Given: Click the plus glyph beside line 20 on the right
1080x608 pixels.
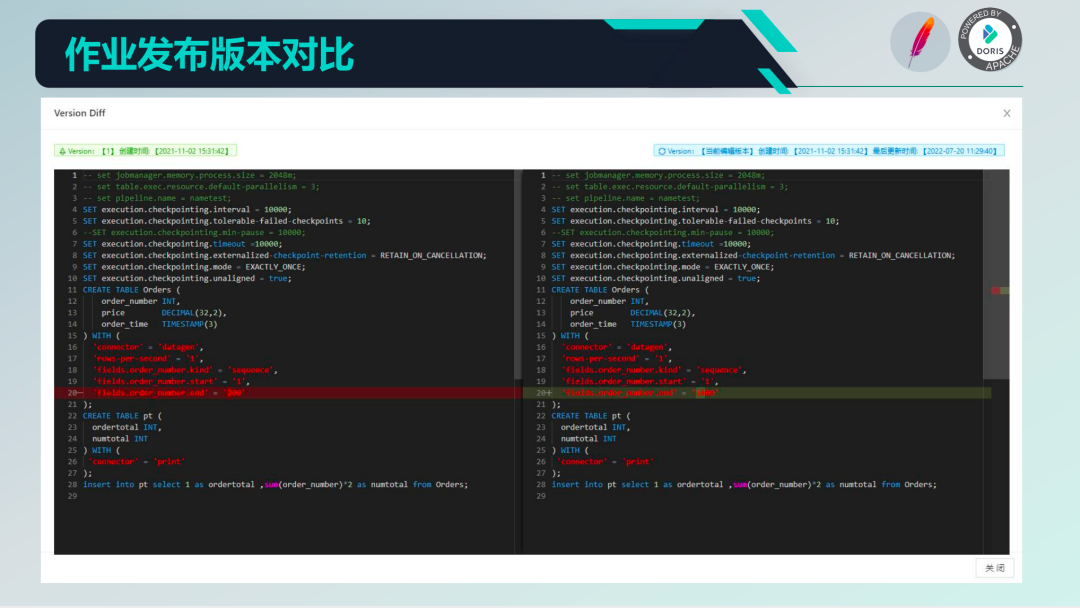Looking at the screenshot, I should point(549,392).
